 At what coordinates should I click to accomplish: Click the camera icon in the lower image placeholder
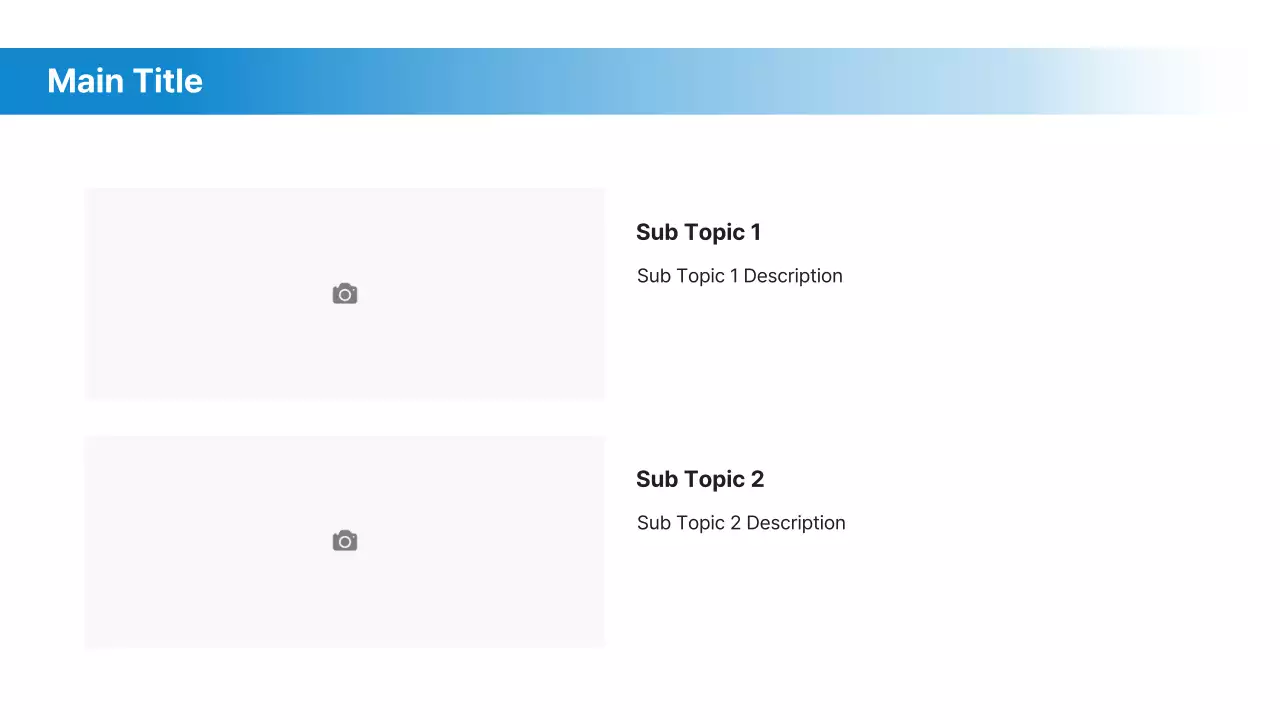(x=345, y=541)
